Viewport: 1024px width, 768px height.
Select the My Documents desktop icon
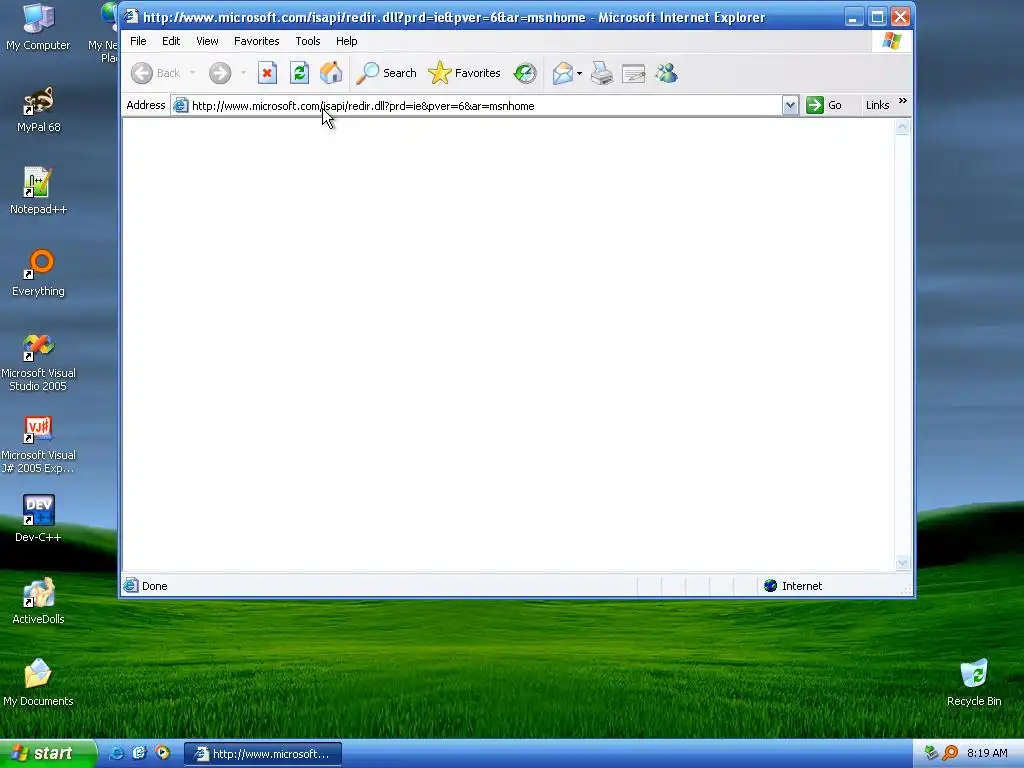[x=38, y=682]
